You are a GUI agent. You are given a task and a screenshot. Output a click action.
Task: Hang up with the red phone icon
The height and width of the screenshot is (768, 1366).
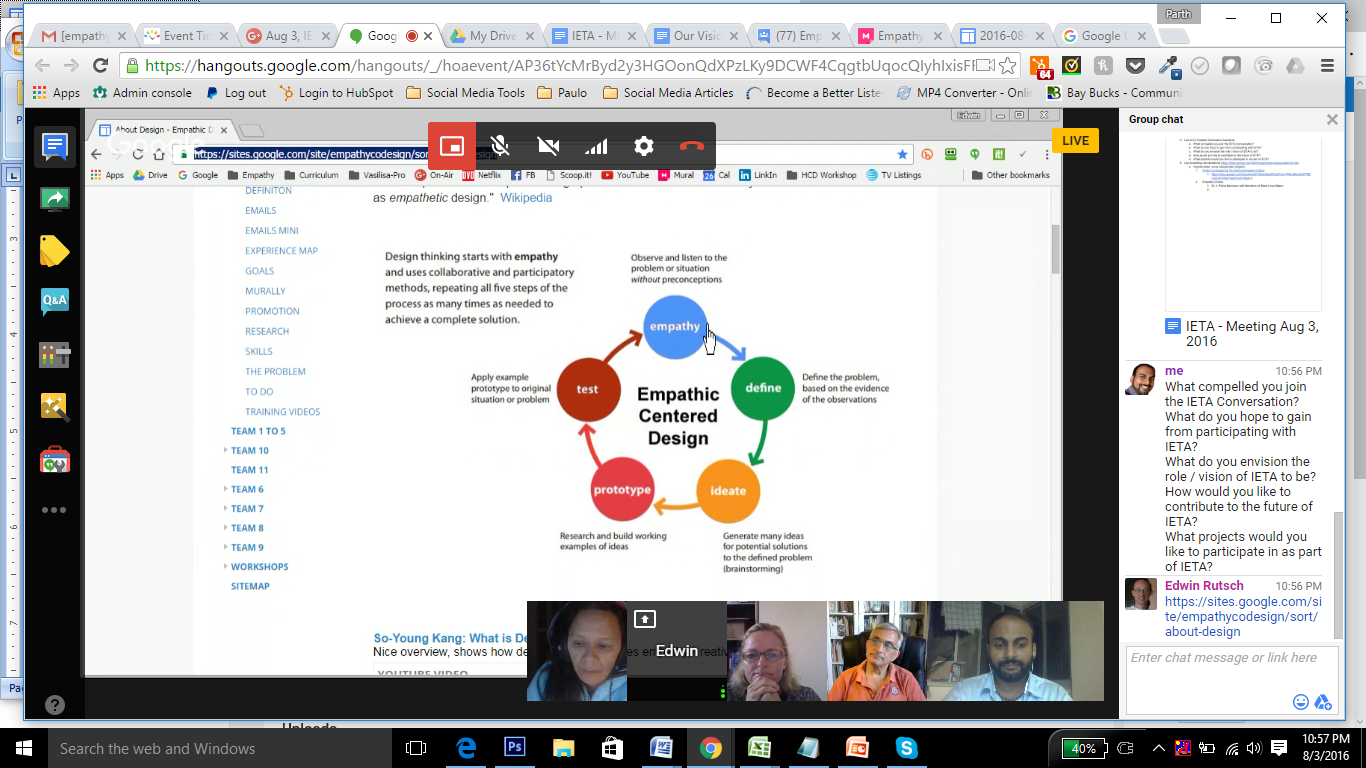click(692, 146)
